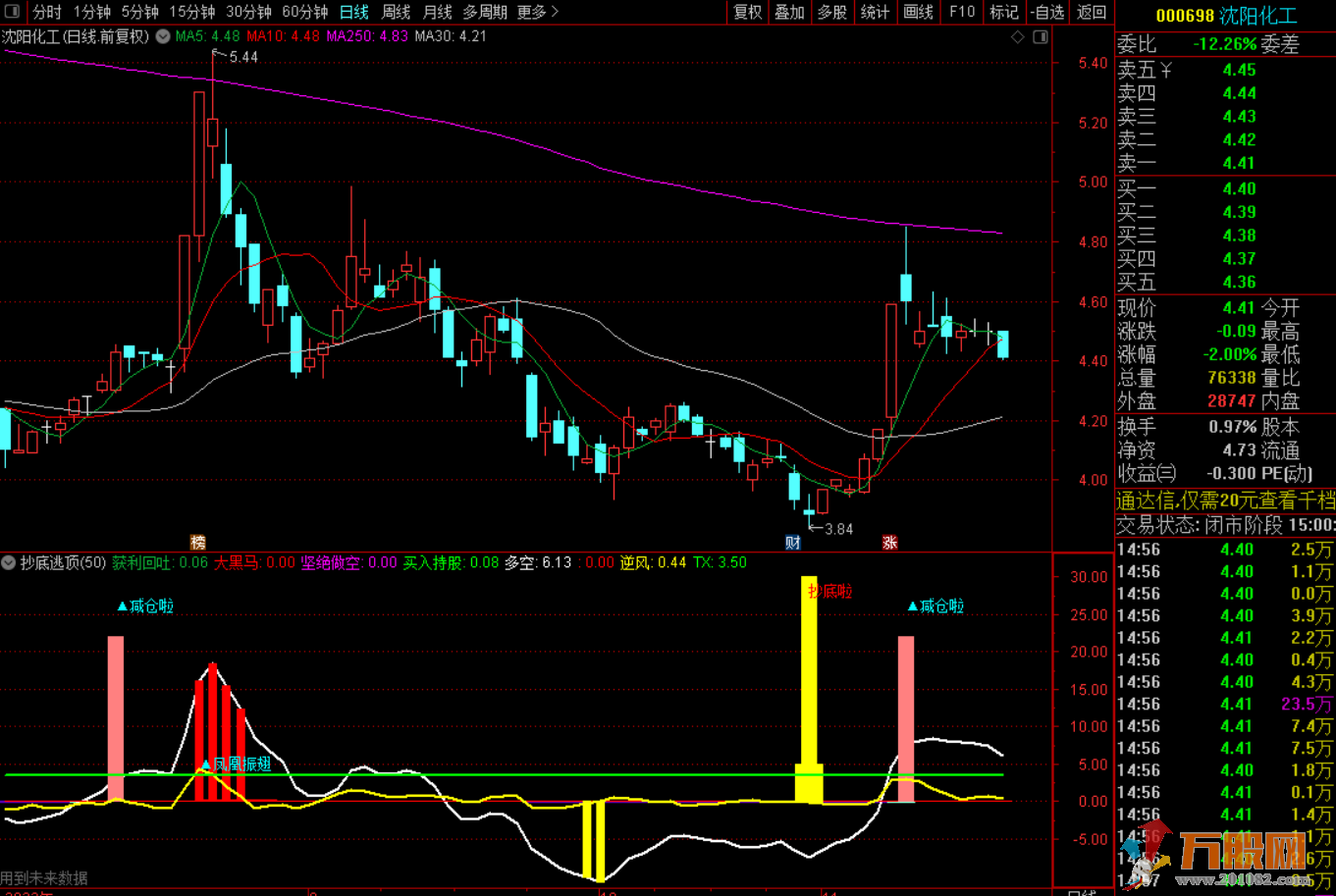The image size is (1336, 896).
Task: Click the MA10: 4.48 label
Action: pyautogui.click(x=283, y=36)
